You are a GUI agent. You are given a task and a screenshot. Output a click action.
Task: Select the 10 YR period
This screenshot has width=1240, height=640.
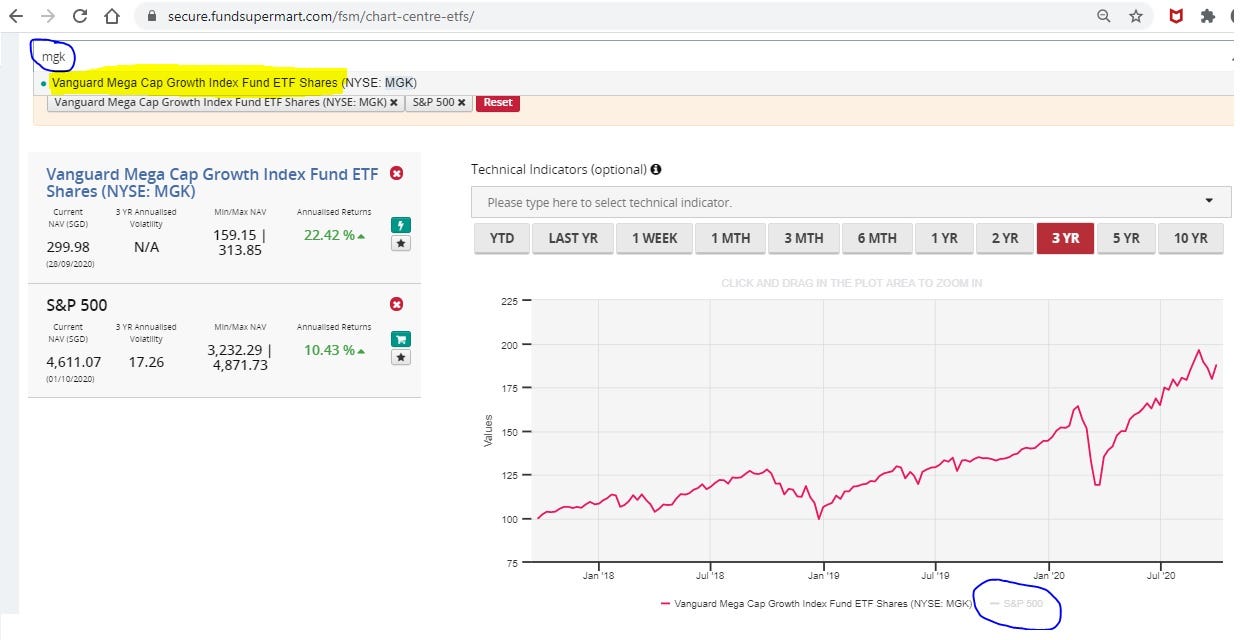pos(1190,238)
